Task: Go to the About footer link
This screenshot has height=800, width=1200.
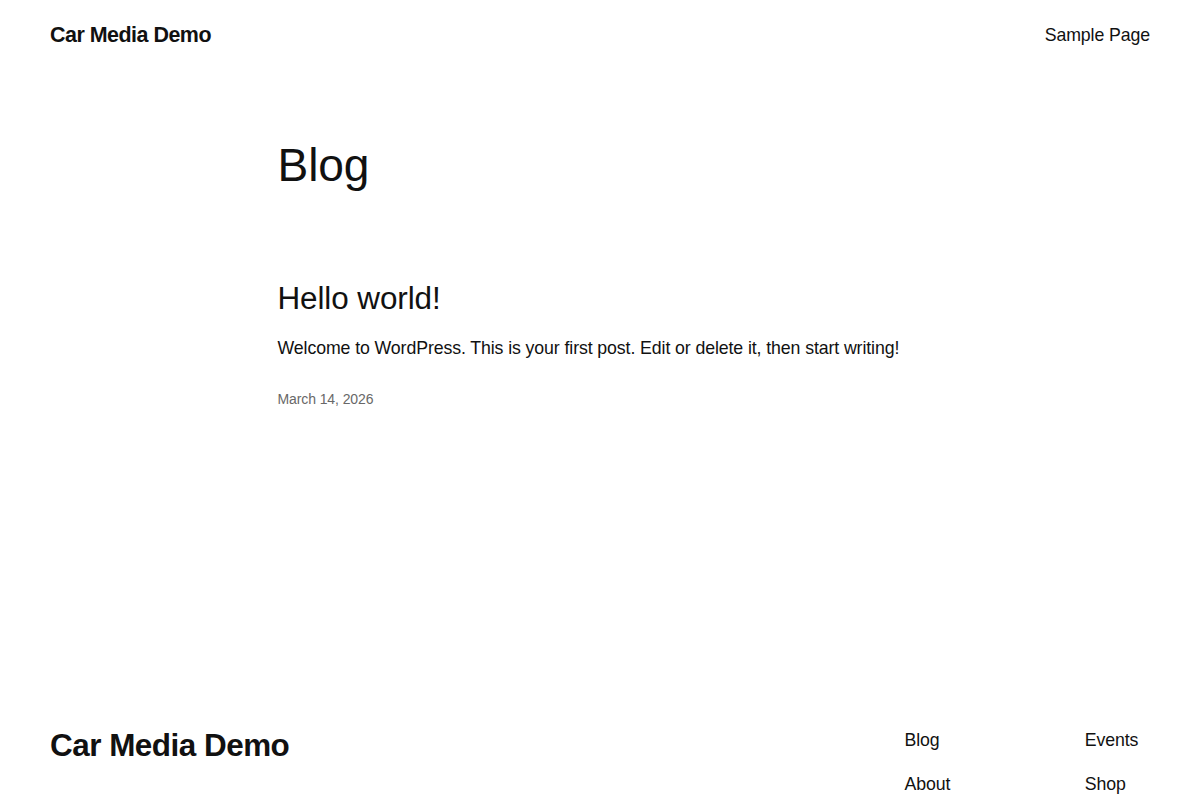Action: 927,784
